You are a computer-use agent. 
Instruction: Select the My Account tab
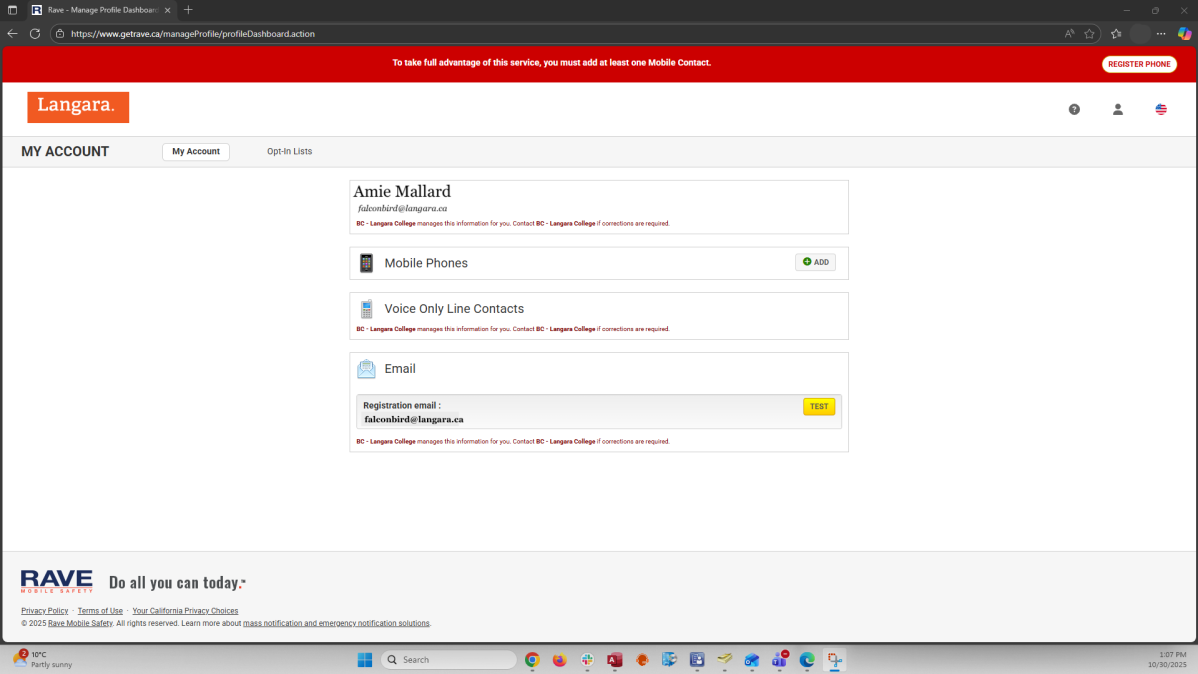pos(196,152)
